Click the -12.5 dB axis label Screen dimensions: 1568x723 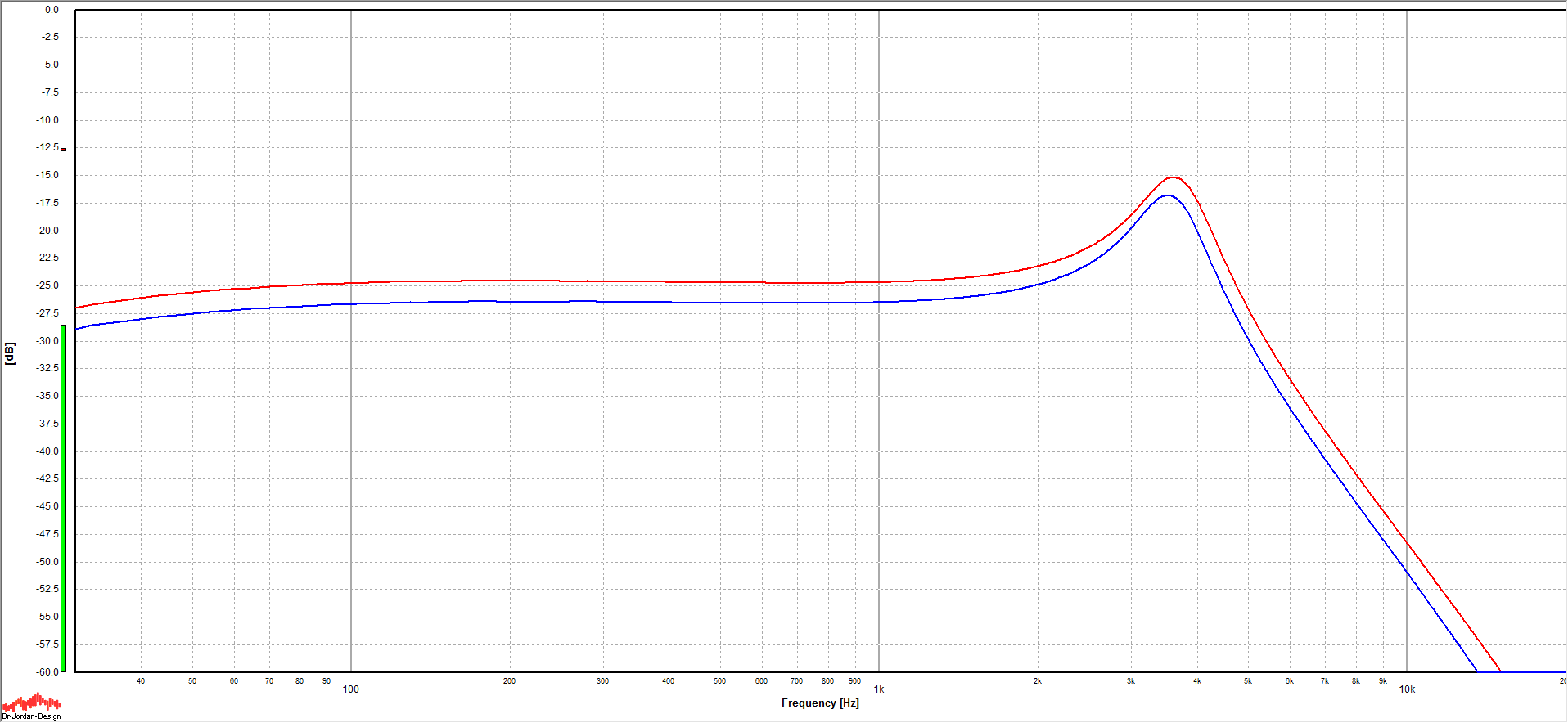(x=48, y=147)
